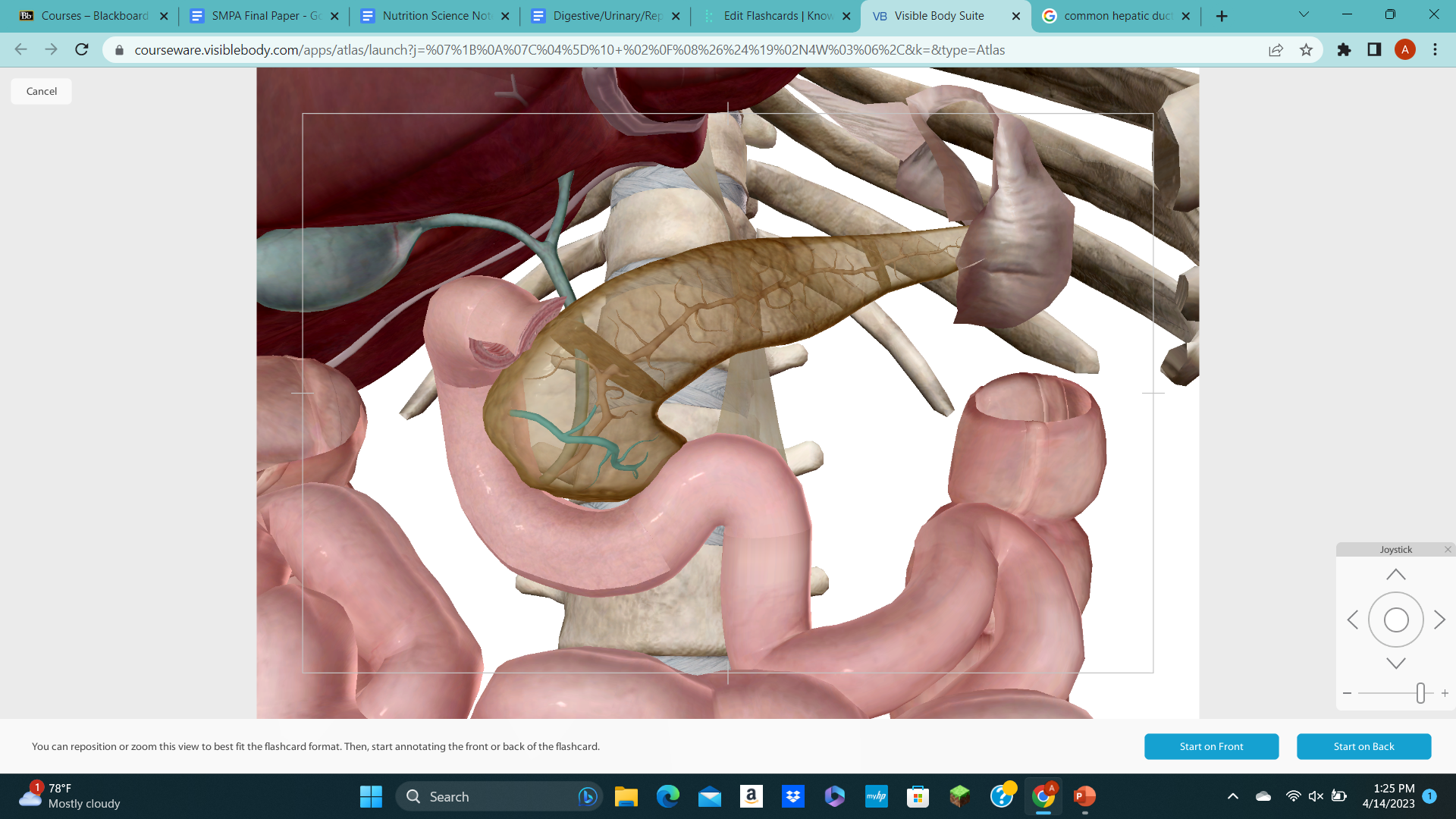Click the browser refresh icon

[81, 49]
